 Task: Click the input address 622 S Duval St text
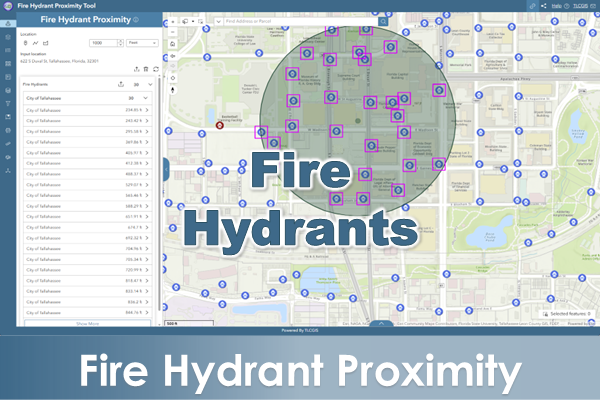(x=59, y=61)
